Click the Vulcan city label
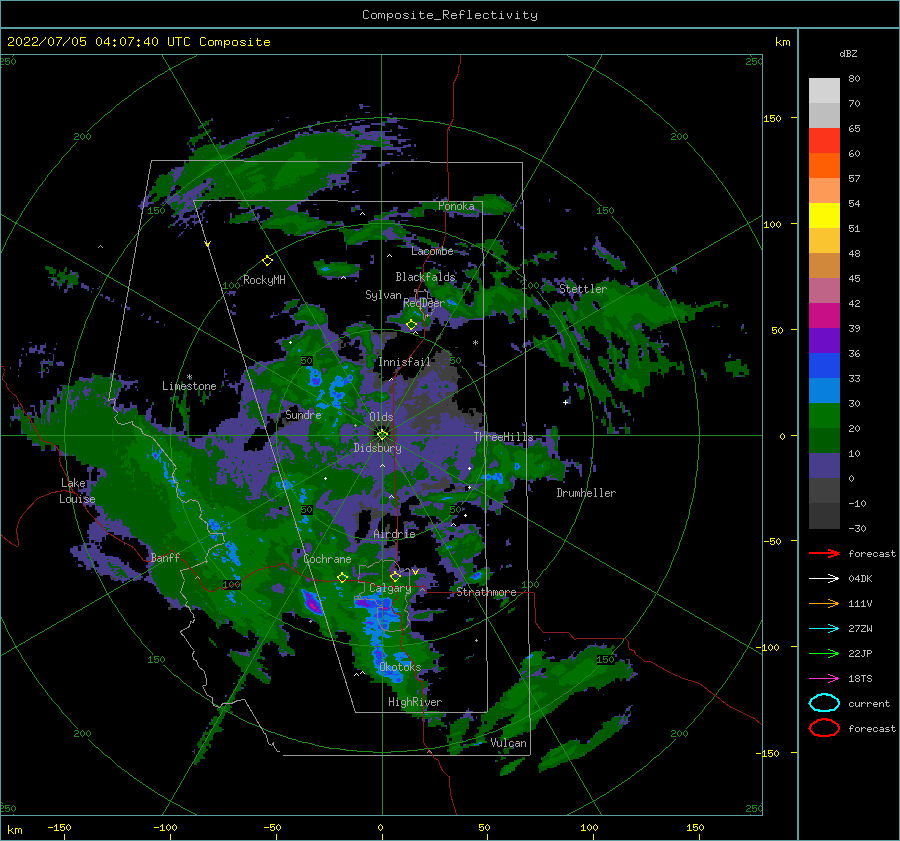Image resolution: width=900 pixels, height=841 pixels. [508, 743]
